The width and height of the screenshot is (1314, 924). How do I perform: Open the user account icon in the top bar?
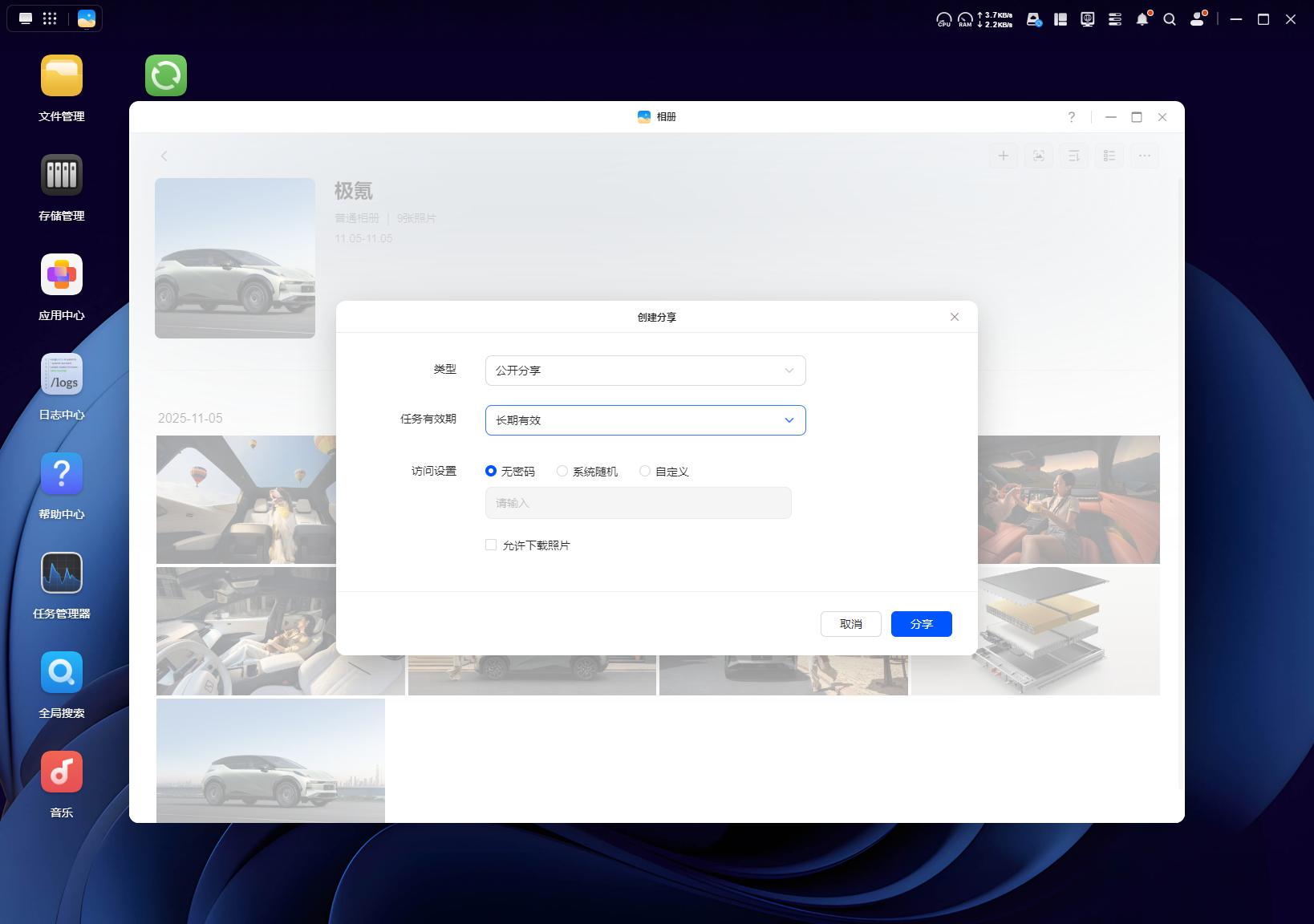click(1198, 19)
